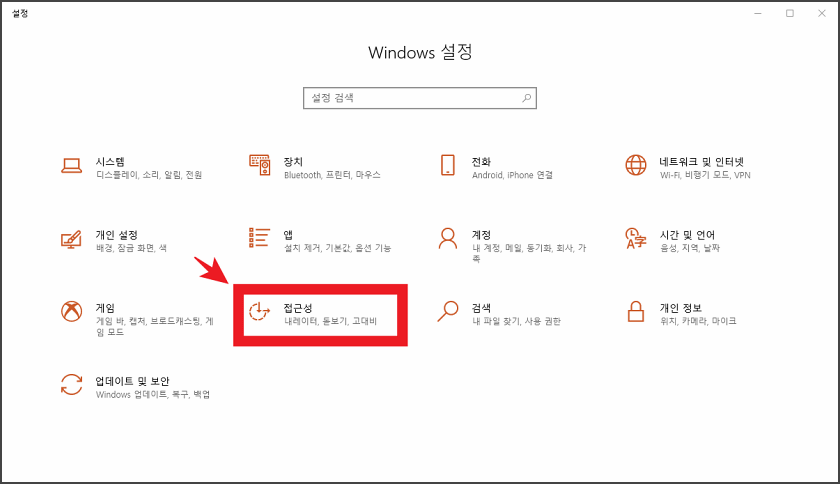Click the text Windows 업데이트, 복구, 백업

tap(153, 395)
